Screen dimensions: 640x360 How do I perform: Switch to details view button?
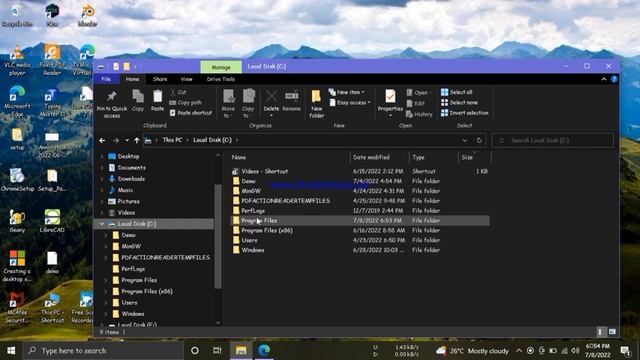point(600,332)
